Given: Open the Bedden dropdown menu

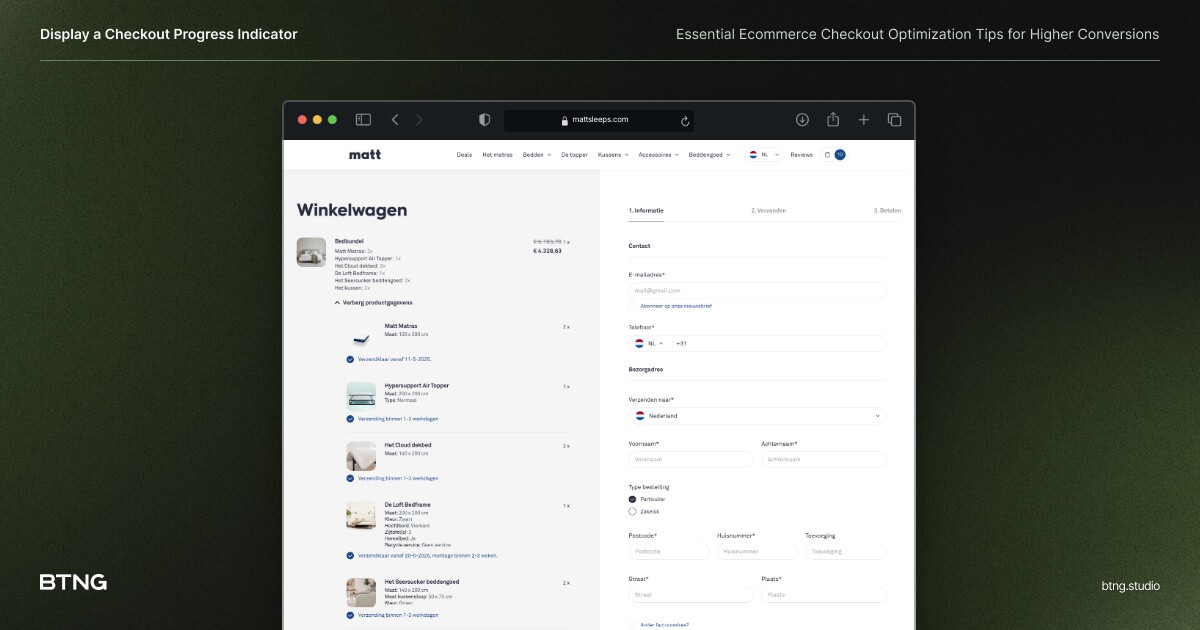Looking at the screenshot, I should coord(537,155).
